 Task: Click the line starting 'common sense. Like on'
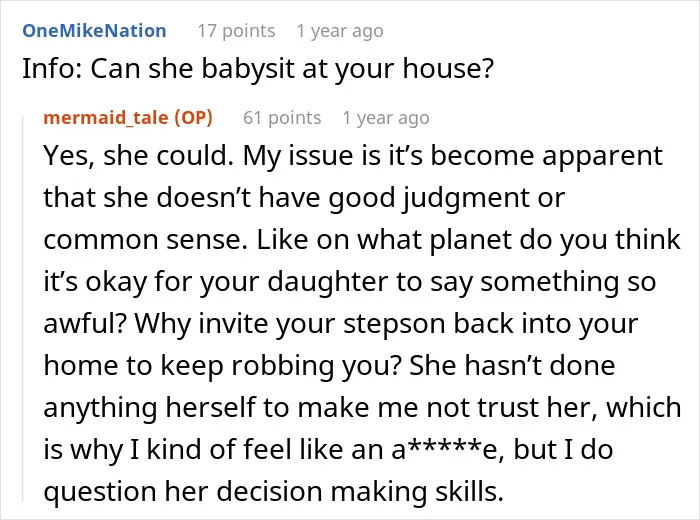(x=362, y=240)
